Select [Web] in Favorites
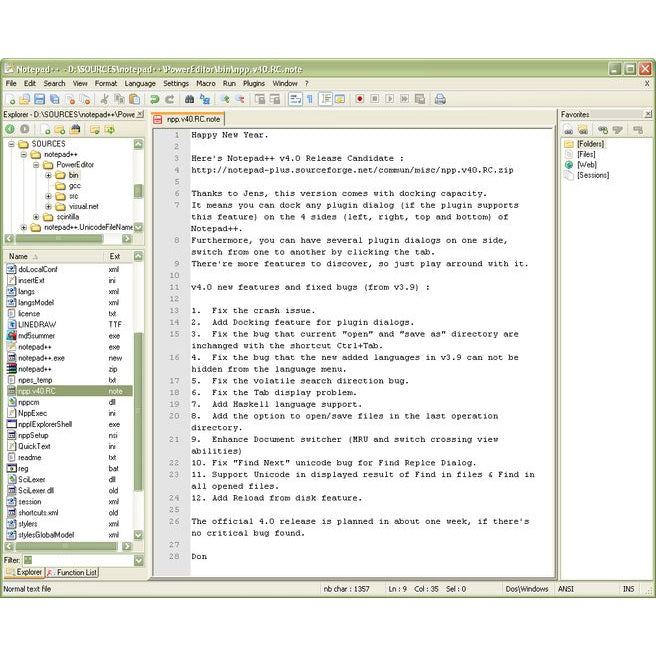The image size is (656, 656). tap(587, 165)
